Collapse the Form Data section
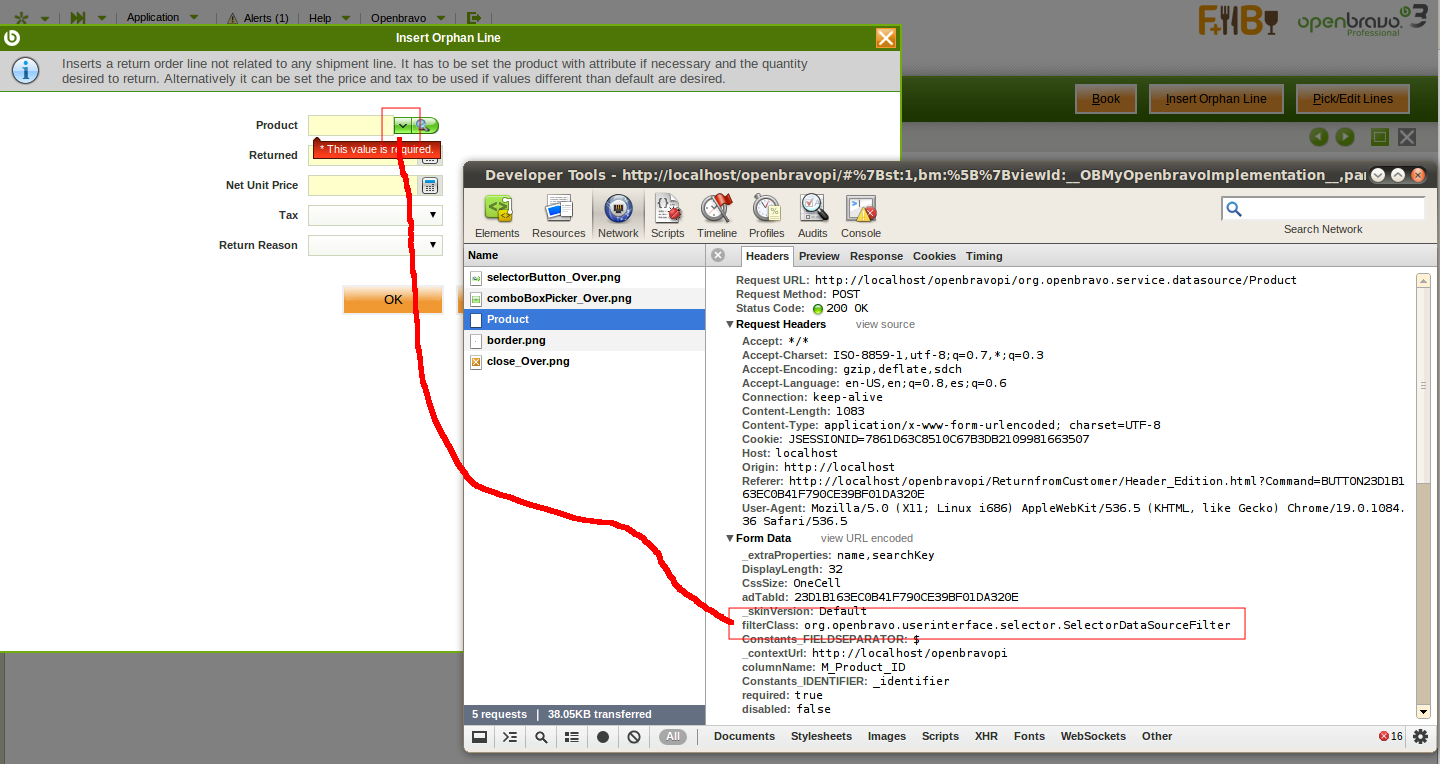Screen dimensions: 1440x764 [730, 539]
